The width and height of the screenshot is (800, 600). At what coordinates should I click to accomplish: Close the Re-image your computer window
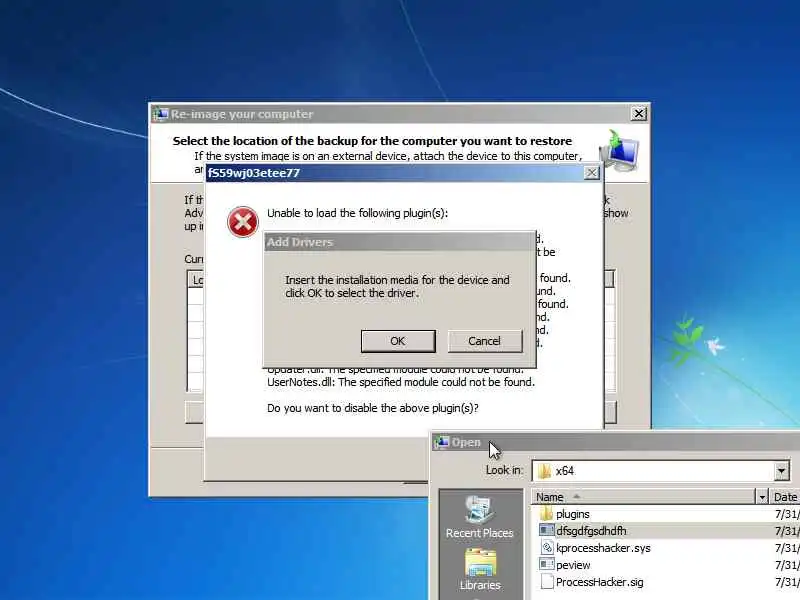(639, 114)
